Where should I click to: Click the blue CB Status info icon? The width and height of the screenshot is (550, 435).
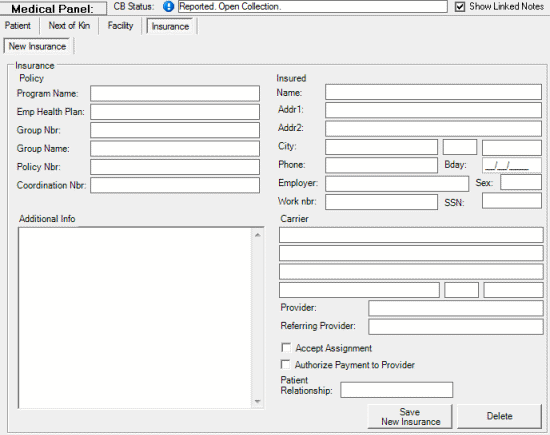(169, 6)
